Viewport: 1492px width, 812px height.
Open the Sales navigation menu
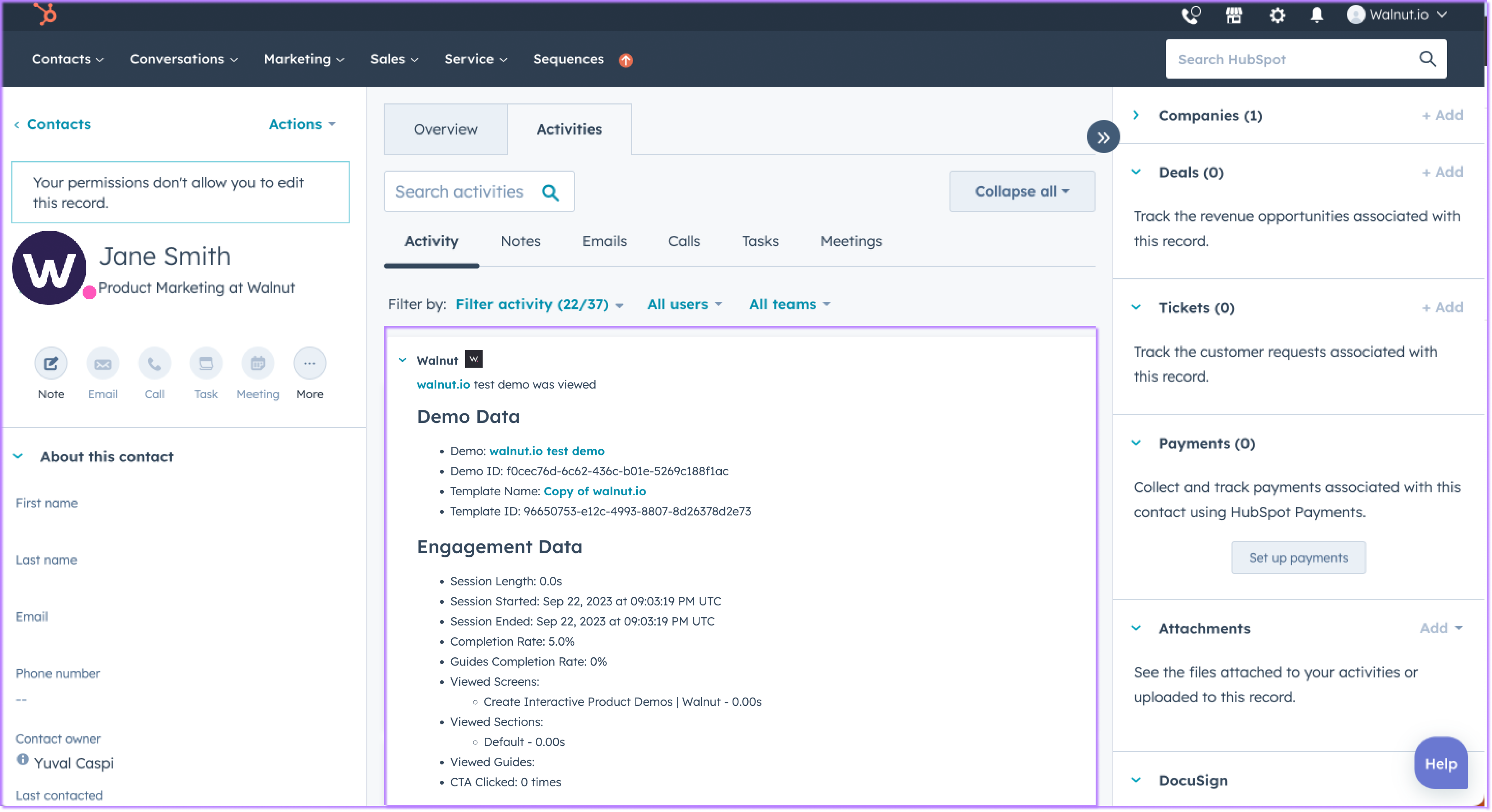pos(394,59)
